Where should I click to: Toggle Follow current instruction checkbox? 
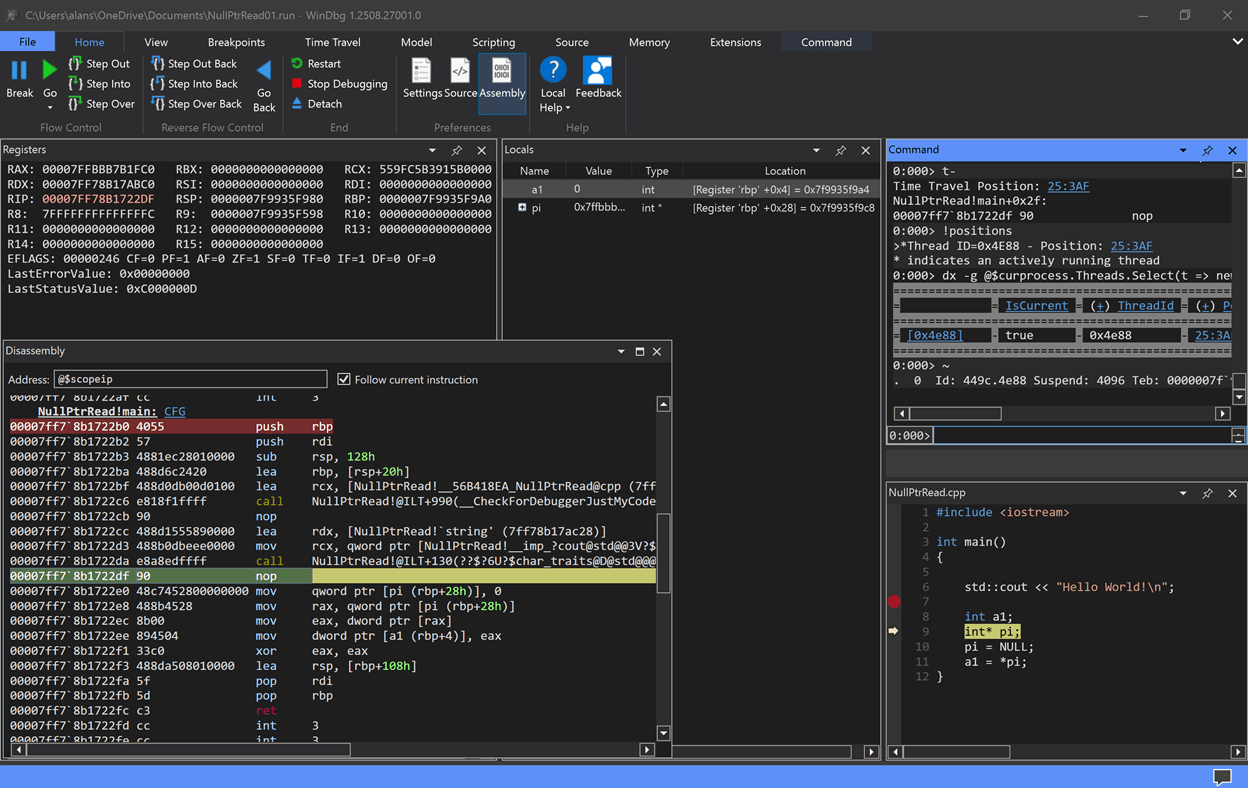(344, 380)
